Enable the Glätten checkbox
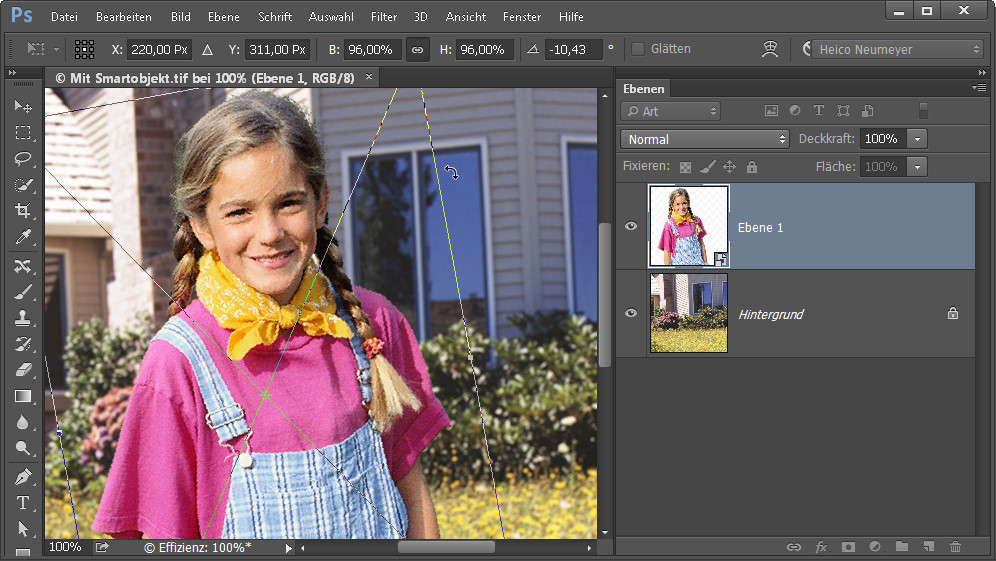This screenshot has width=996, height=561. pyautogui.click(x=638, y=49)
